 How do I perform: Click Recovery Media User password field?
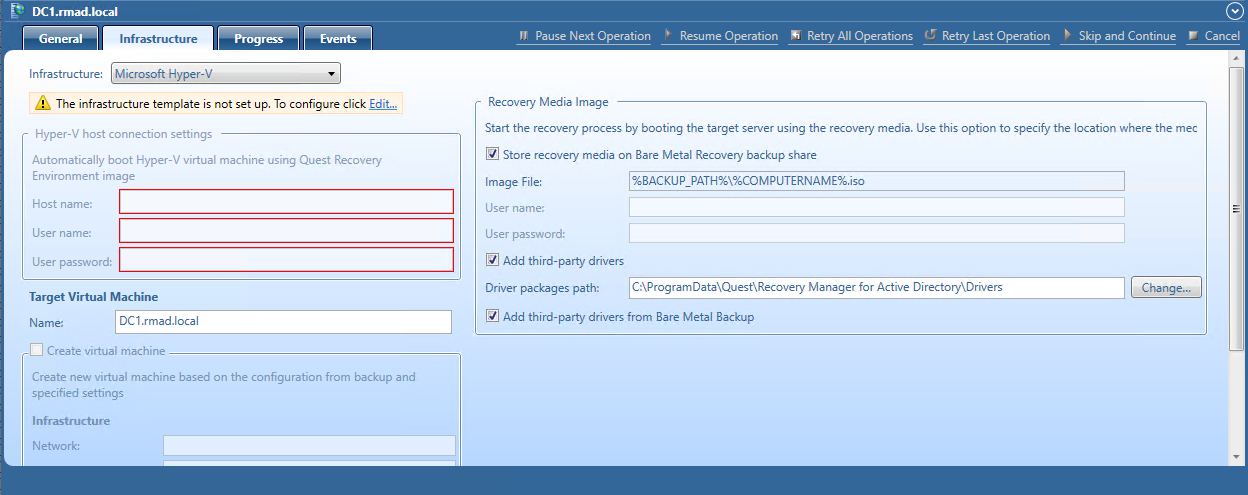tap(877, 233)
